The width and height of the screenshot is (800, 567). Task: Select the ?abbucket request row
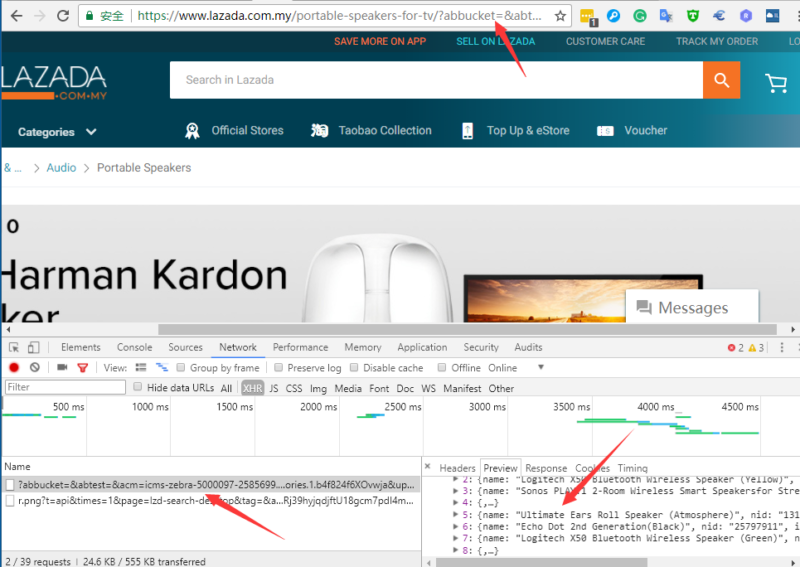pos(211,485)
